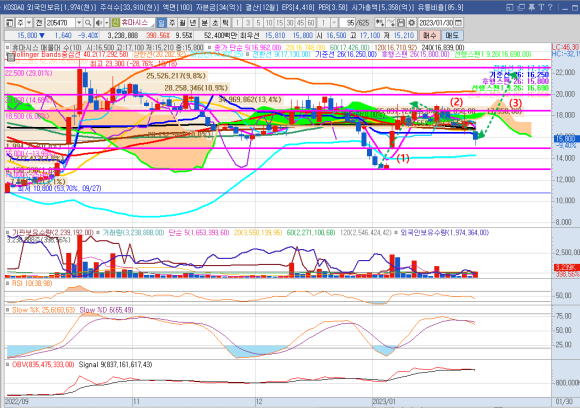Image resolution: width=580 pixels, height=408 pixels.
Task: Select the 10 interval button
Action: tap(269, 23)
